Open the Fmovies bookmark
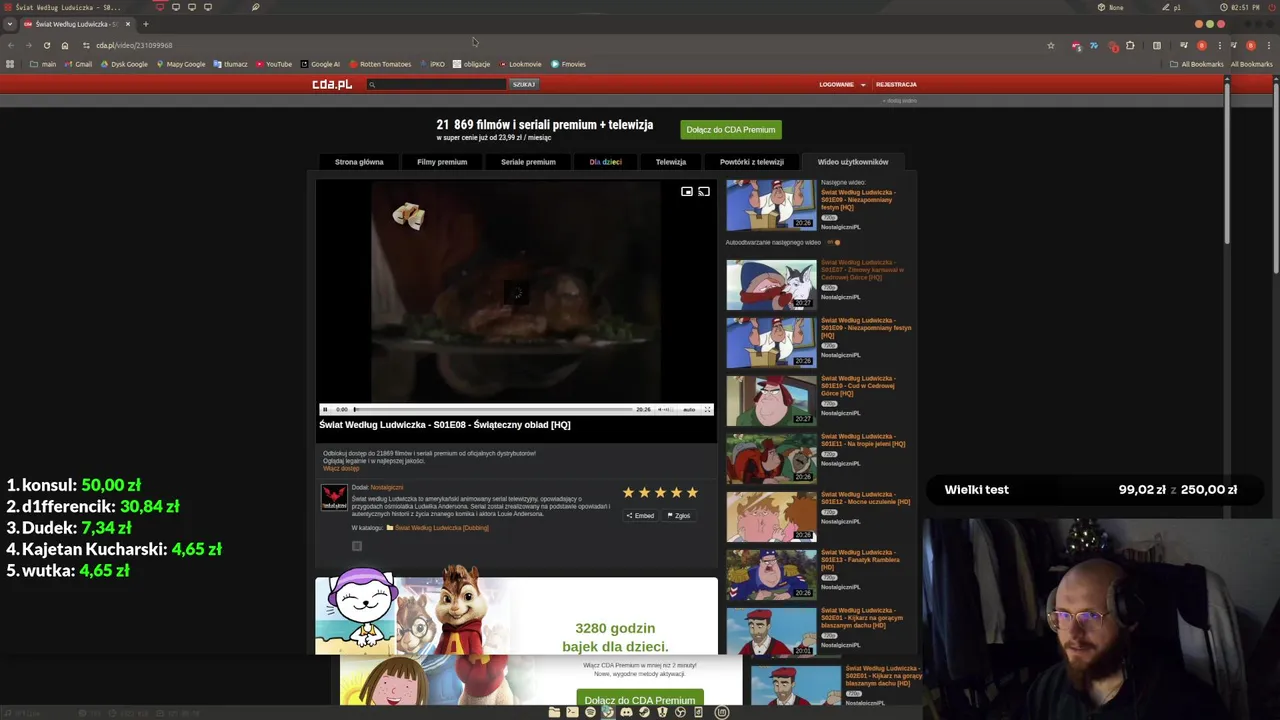1280x720 pixels. [568, 64]
